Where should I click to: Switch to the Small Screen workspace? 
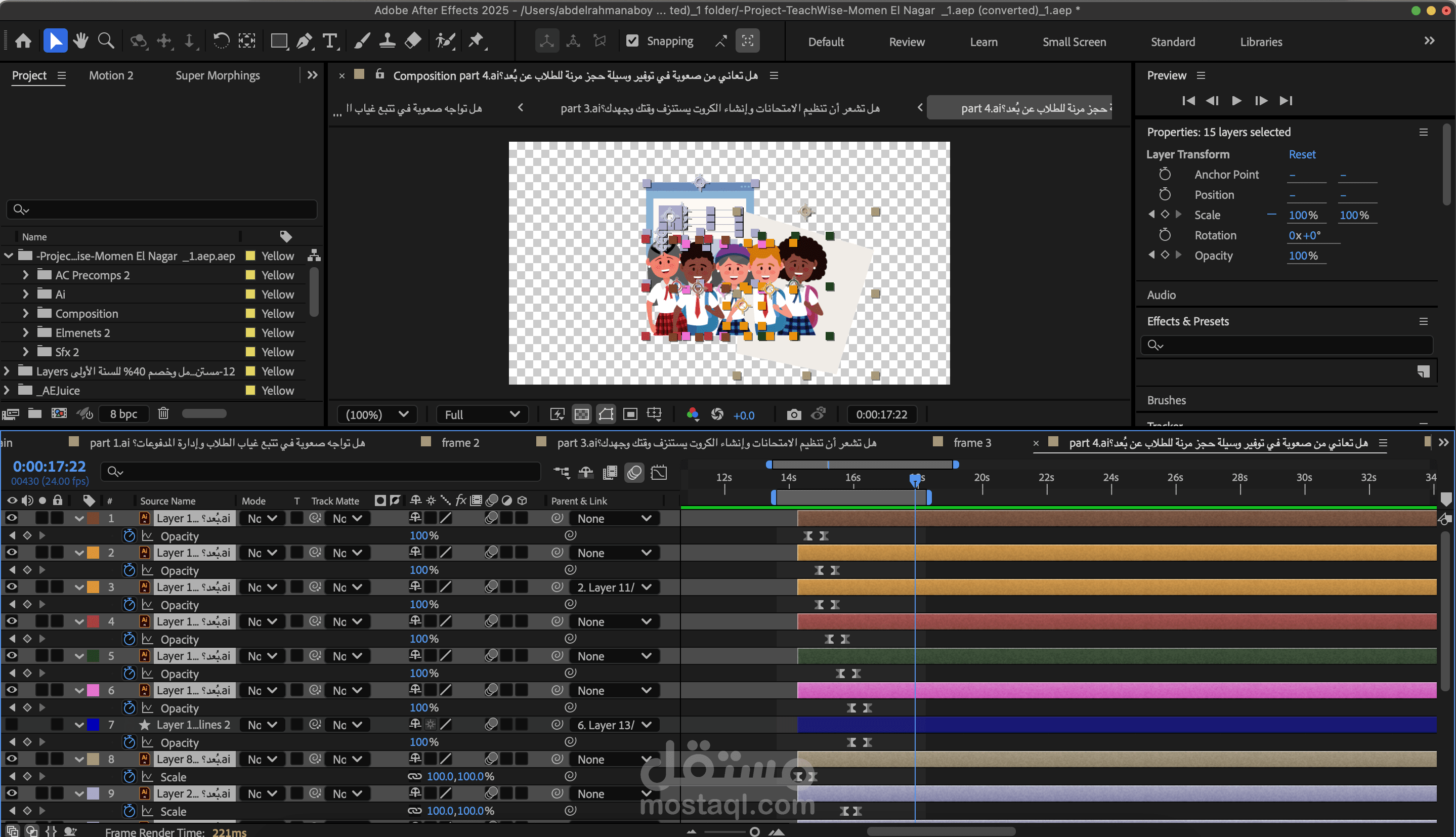click(x=1074, y=42)
